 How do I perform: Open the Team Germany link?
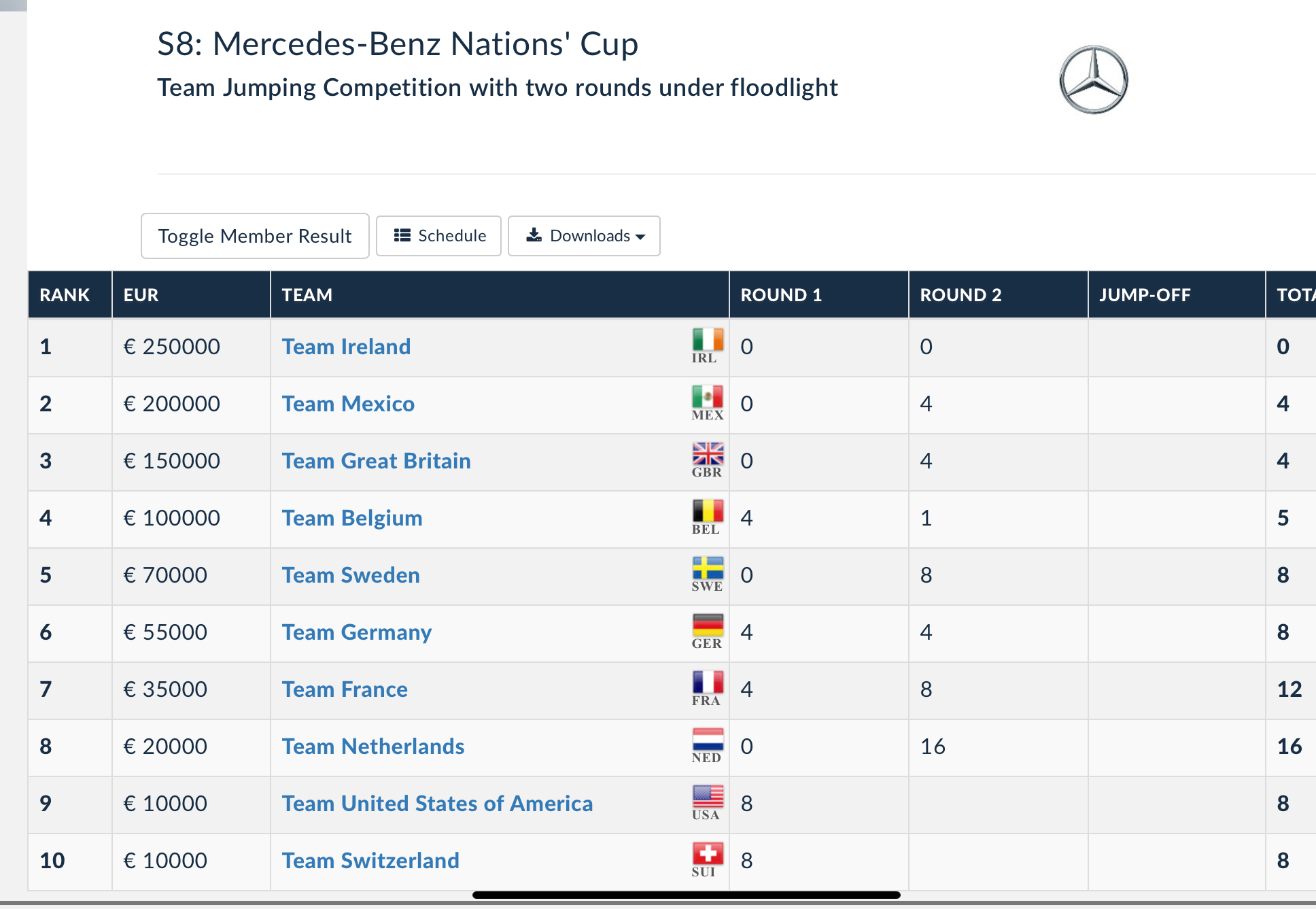(357, 632)
